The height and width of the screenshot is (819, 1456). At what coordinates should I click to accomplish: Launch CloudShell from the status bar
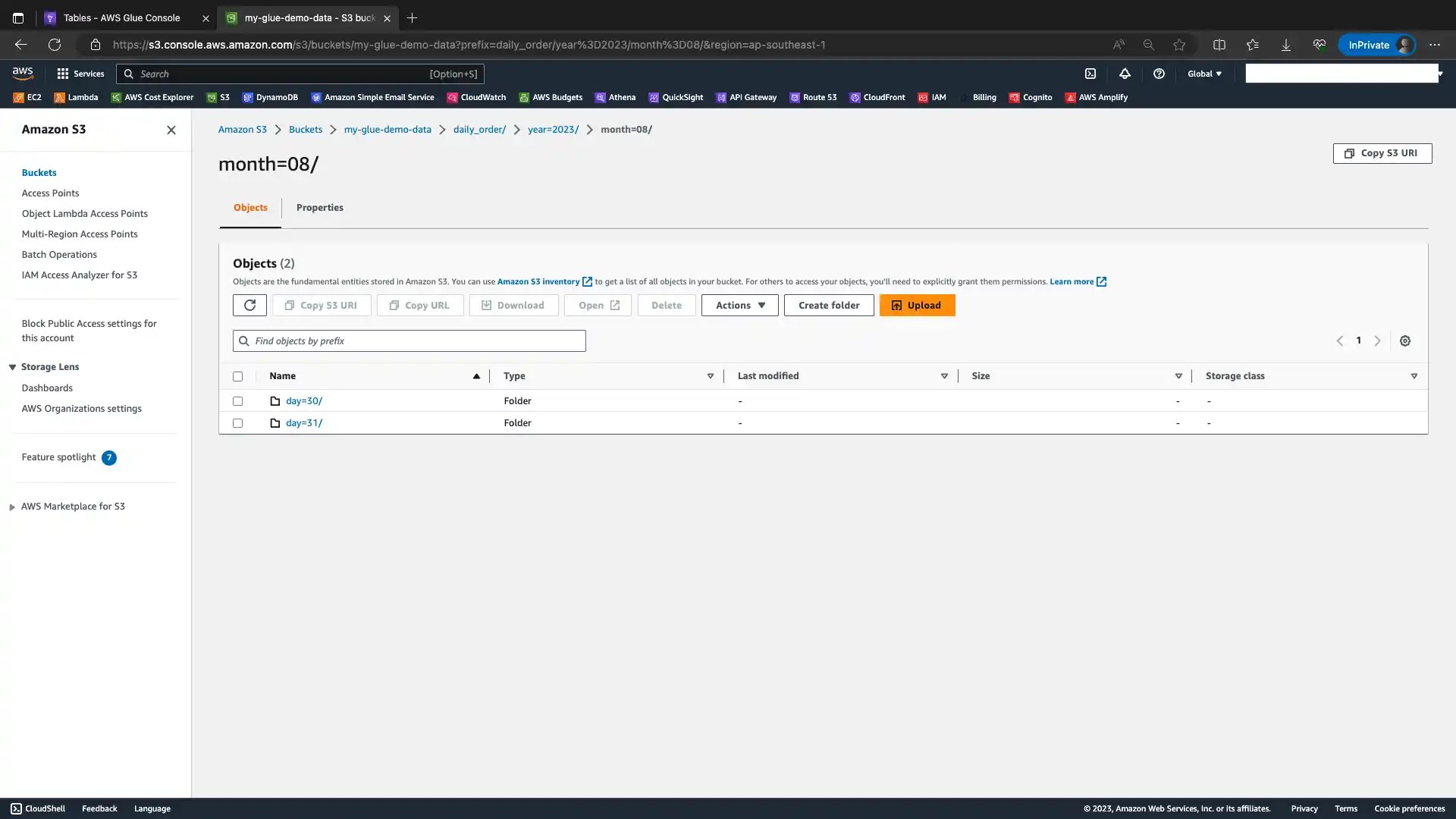coord(36,808)
